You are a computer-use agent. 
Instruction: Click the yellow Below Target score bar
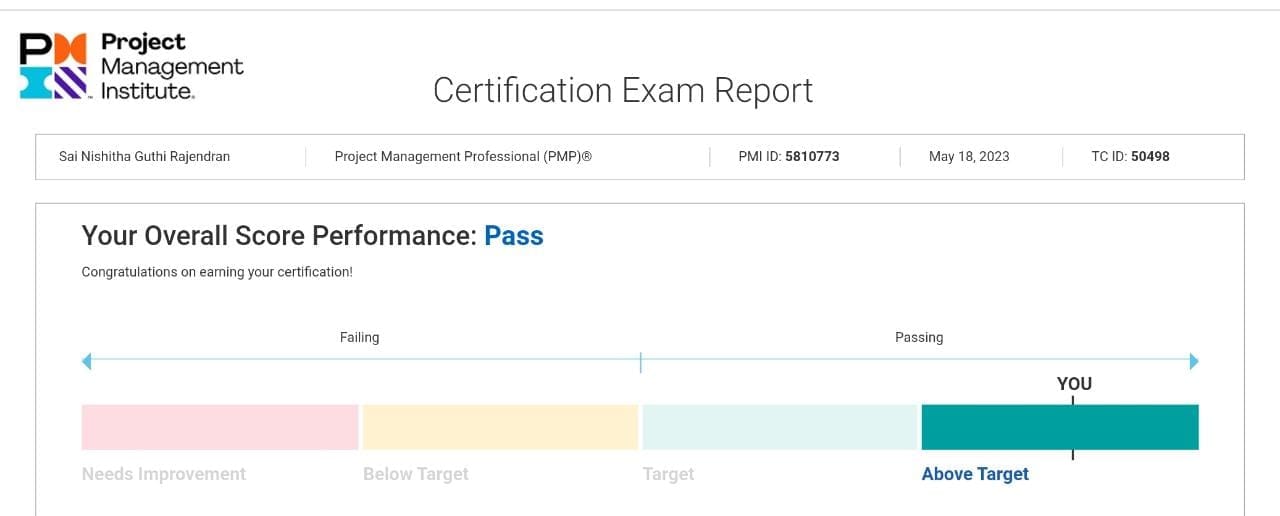(500, 427)
